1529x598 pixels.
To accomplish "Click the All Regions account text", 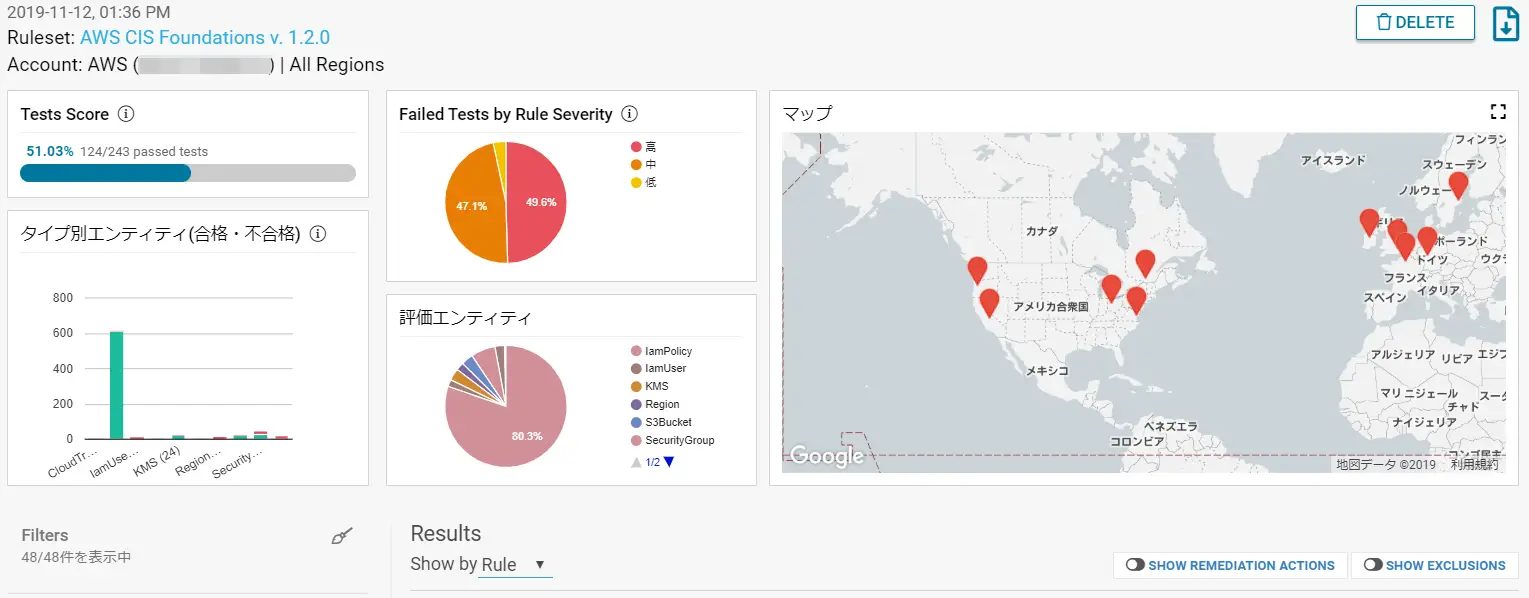I will pos(337,65).
